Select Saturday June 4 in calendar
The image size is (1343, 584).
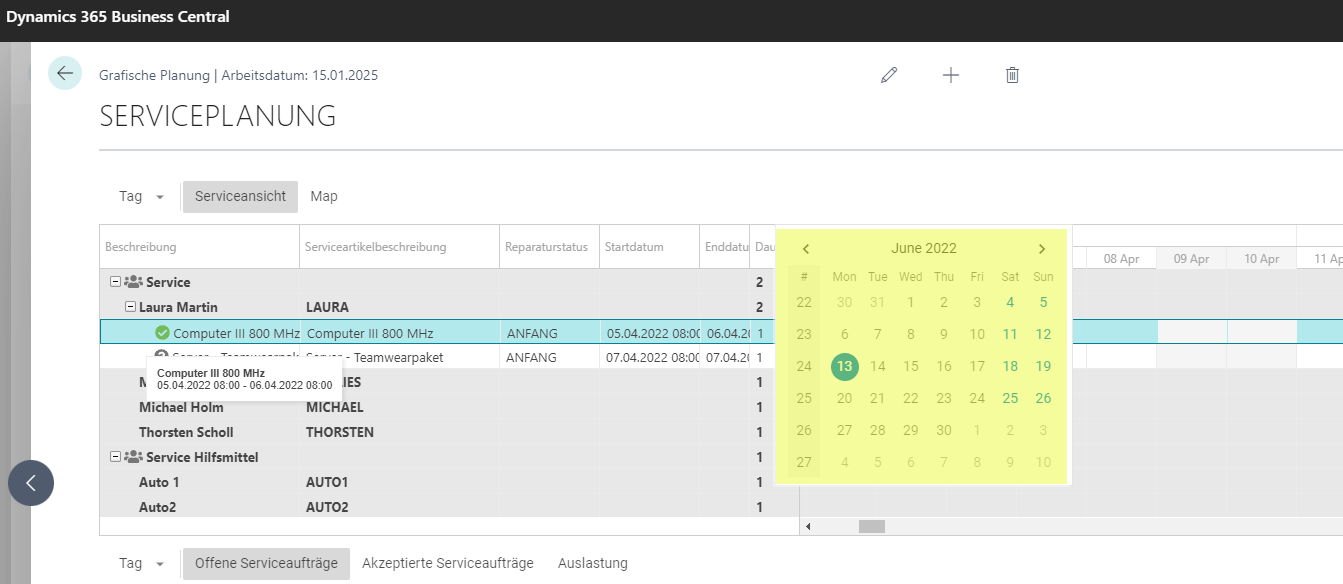(x=1010, y=302)
